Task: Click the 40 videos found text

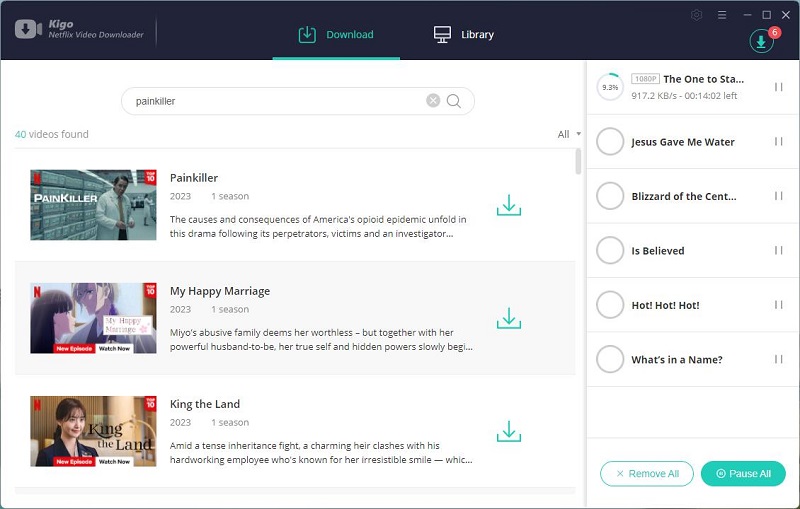Action: [x=52, y=134]
